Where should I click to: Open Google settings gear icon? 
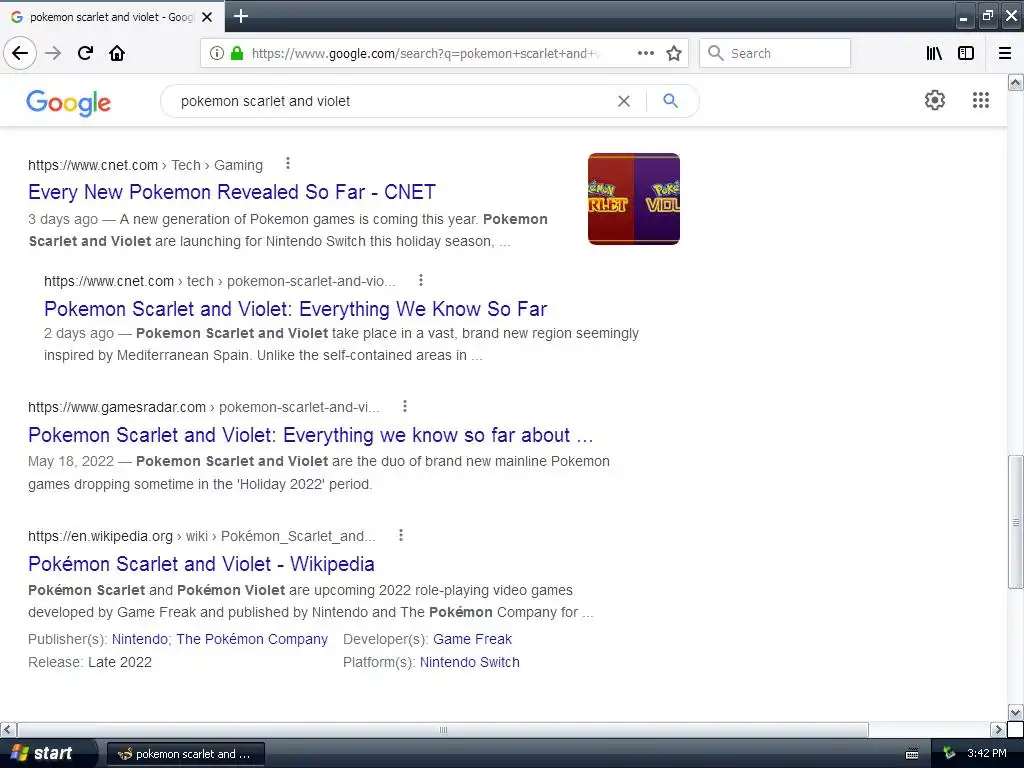(x=935, y=100)
